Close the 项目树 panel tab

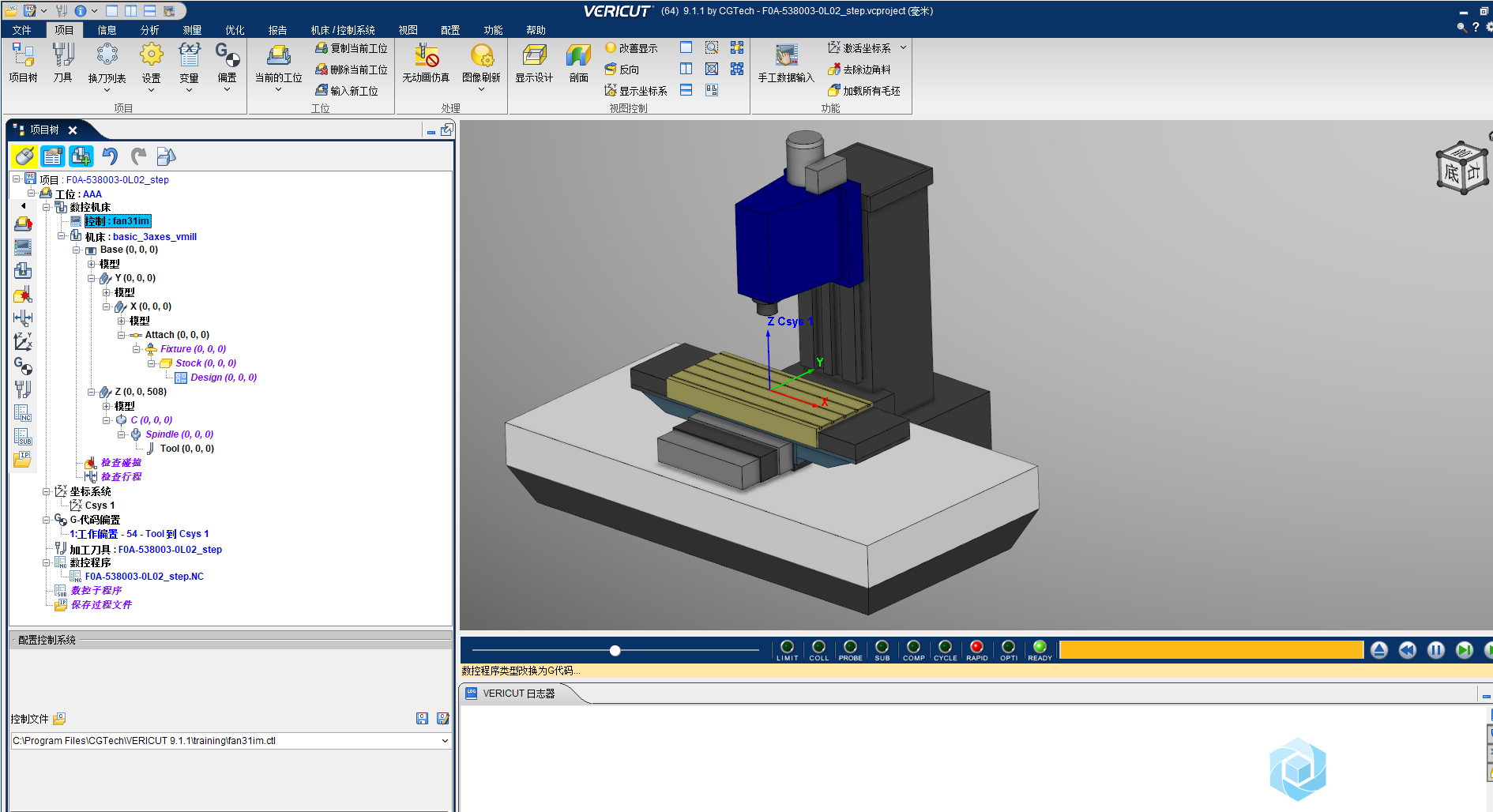(x=73, y=130)
